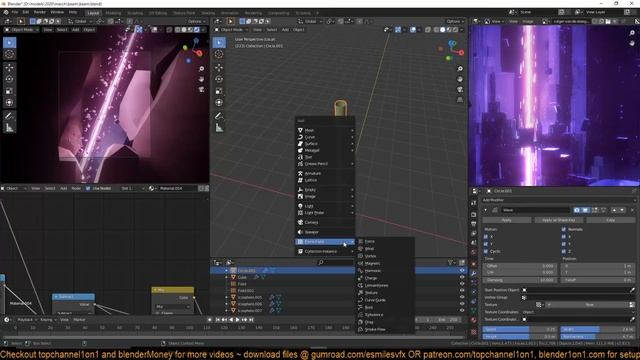This screenshot has height=360, width=640.
Task: Toggle Normals Z checkbox in Wave modifier
Action: pyautogui.click(x=564, y=251)
